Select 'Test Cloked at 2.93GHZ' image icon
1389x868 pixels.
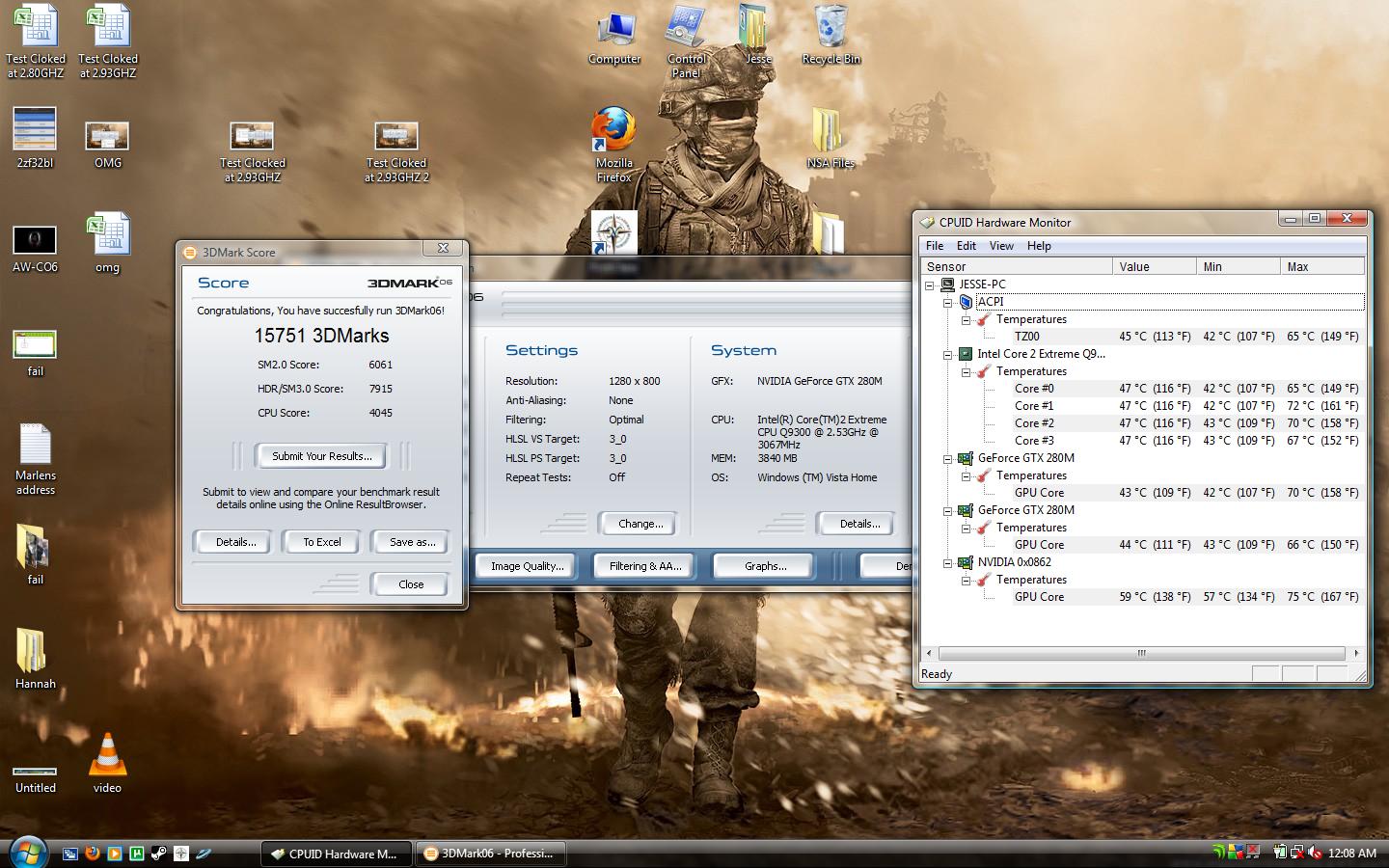(x=252, y=150)
